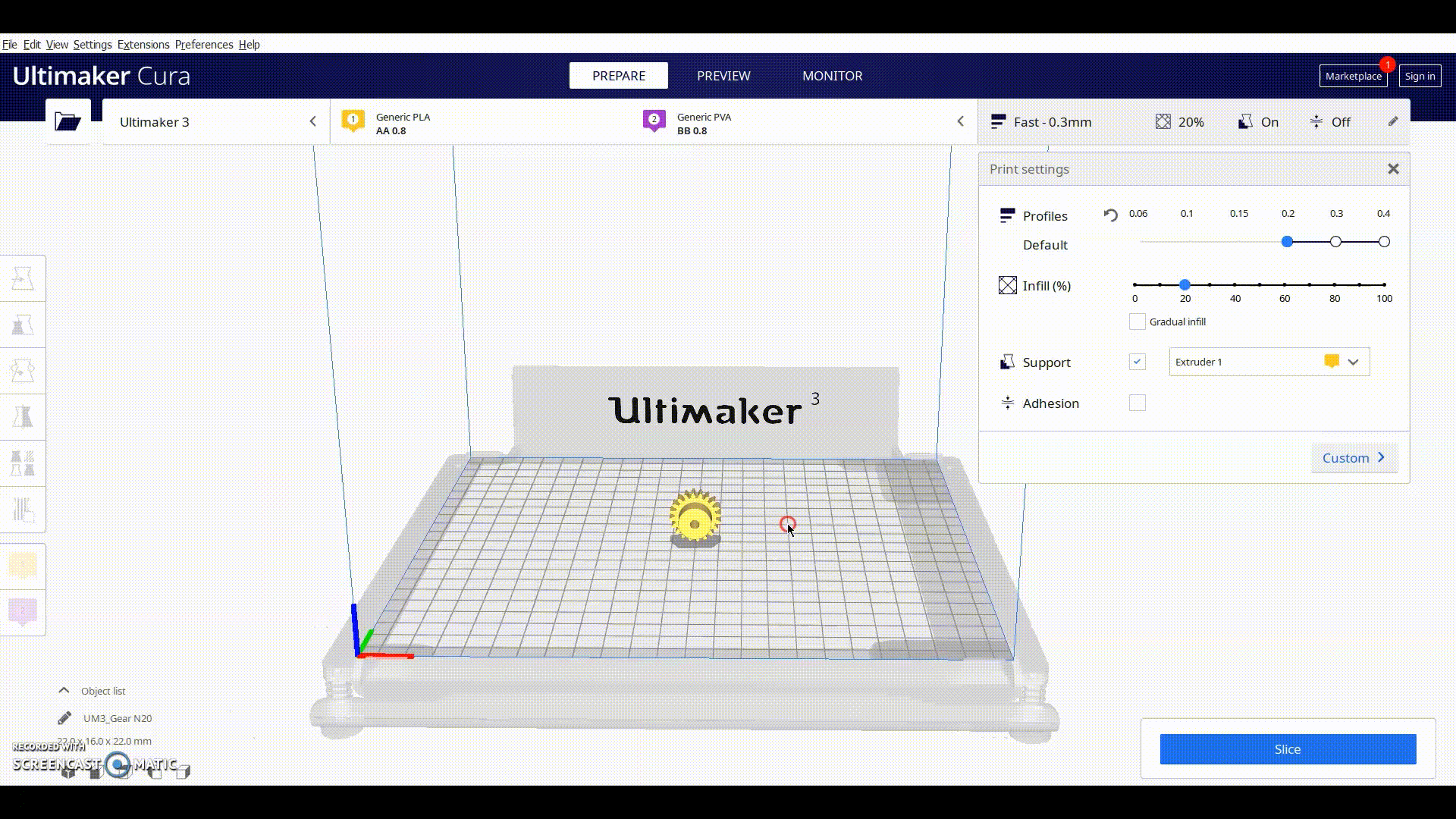Uncheck the Support checkbox
Image resolution: width=1456 pixels, height=819 pixels.
1137,362
